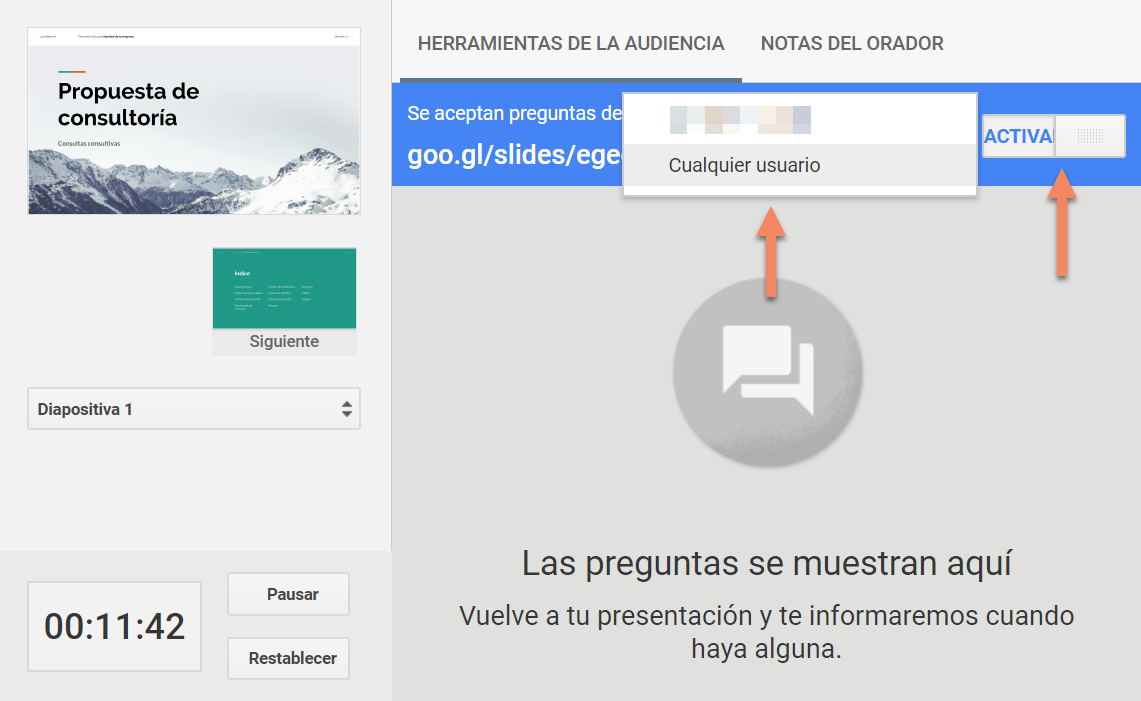The width and height of the screenshot is (1141, 701).
Task: Click the Propuesta de consultoría slide thumbnail
Action: [x=193, y=120]
